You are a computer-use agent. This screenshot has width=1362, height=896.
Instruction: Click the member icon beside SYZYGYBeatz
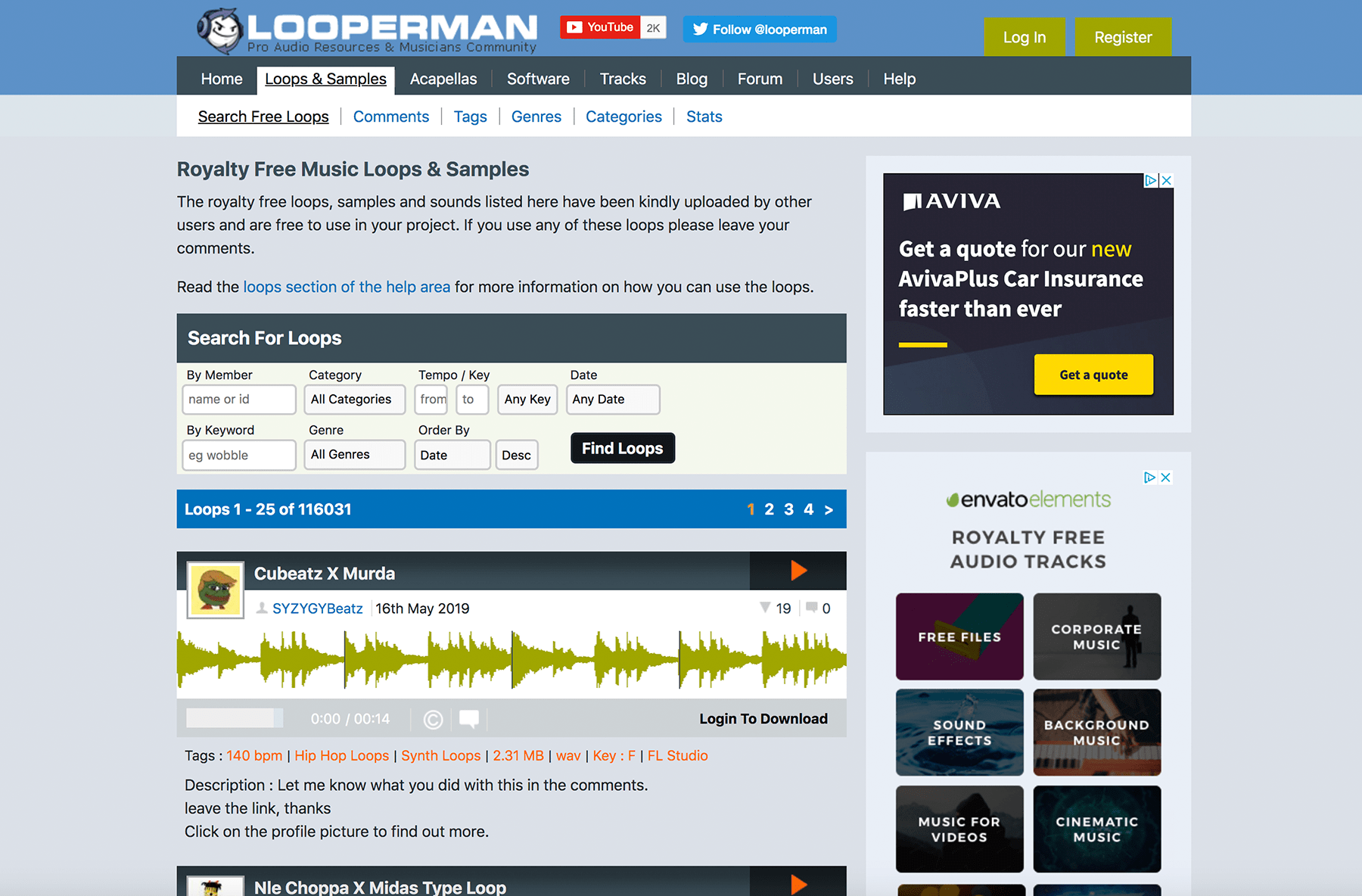pyautogui.click(x=262, y=608)
